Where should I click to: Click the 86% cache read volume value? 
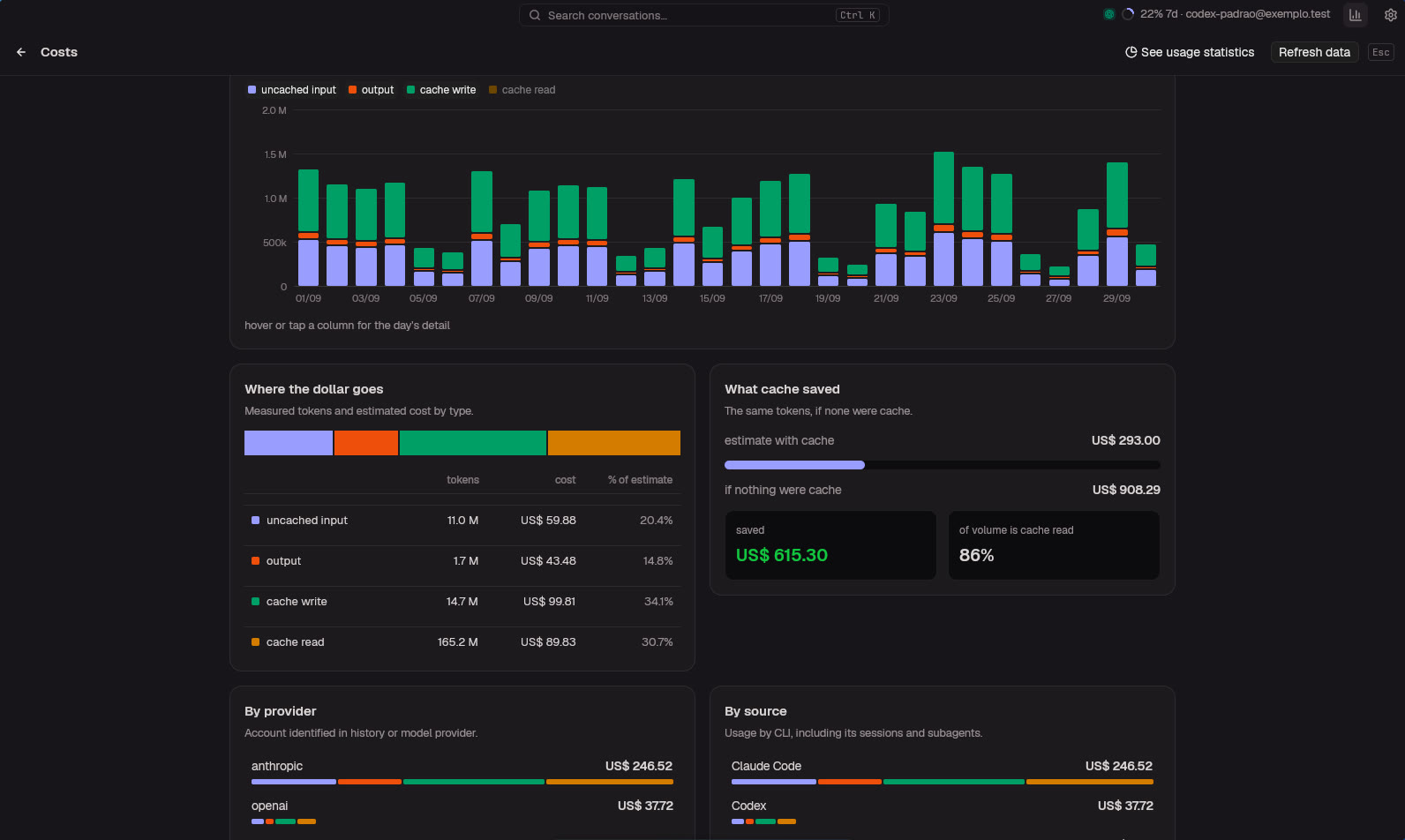(x=976, y=555)
